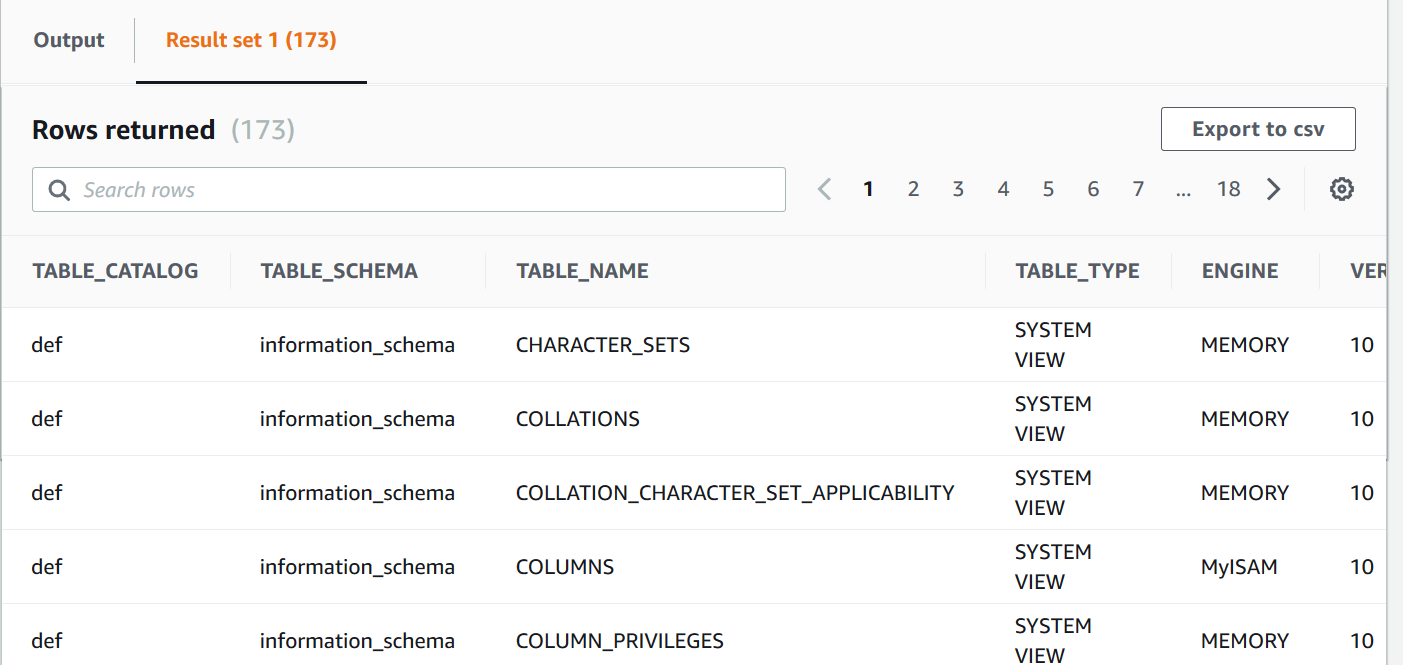Click the search magnifier icon
1403x665 pixels.
click(60, 190)
